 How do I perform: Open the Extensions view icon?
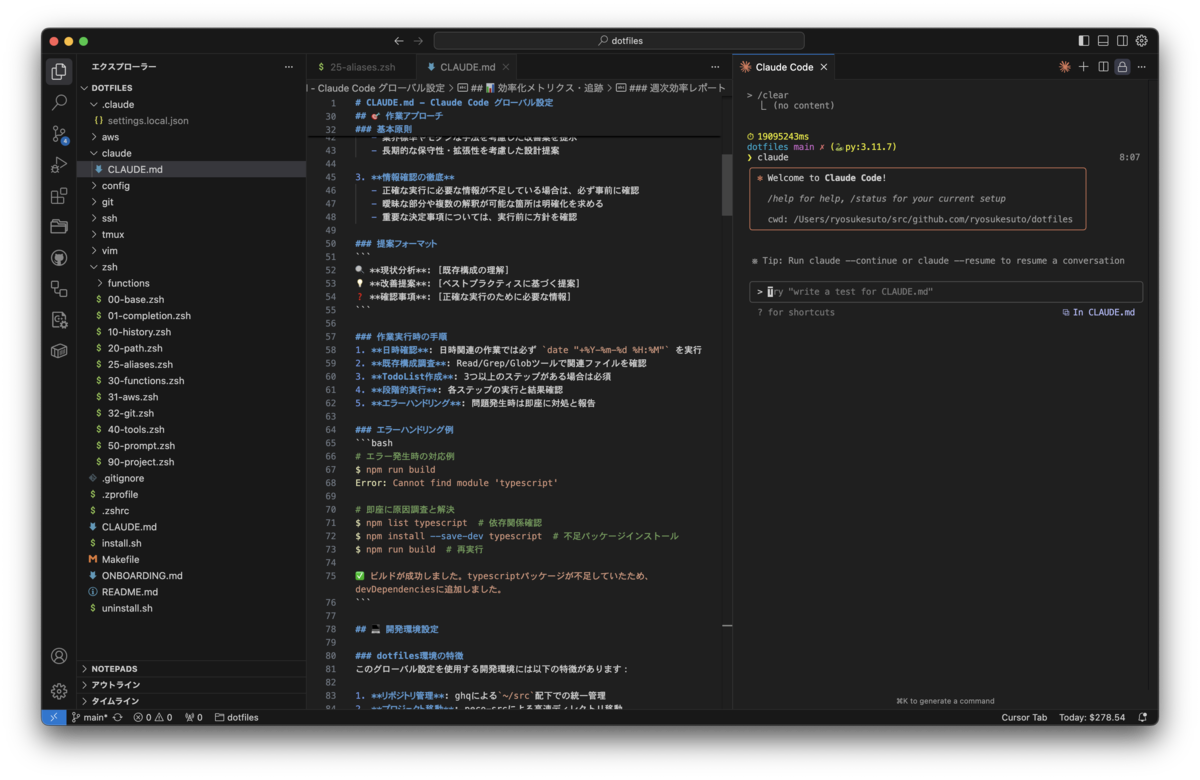[x=59, y=196]
